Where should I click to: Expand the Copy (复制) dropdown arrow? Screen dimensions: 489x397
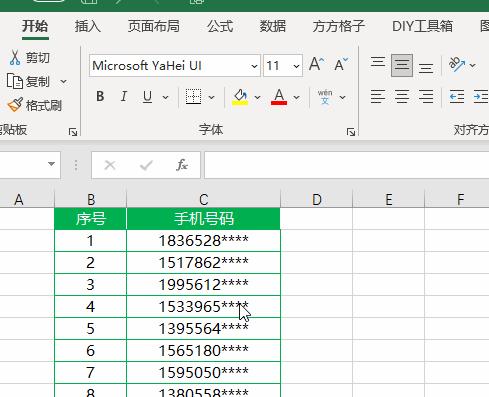pos(63,81)
